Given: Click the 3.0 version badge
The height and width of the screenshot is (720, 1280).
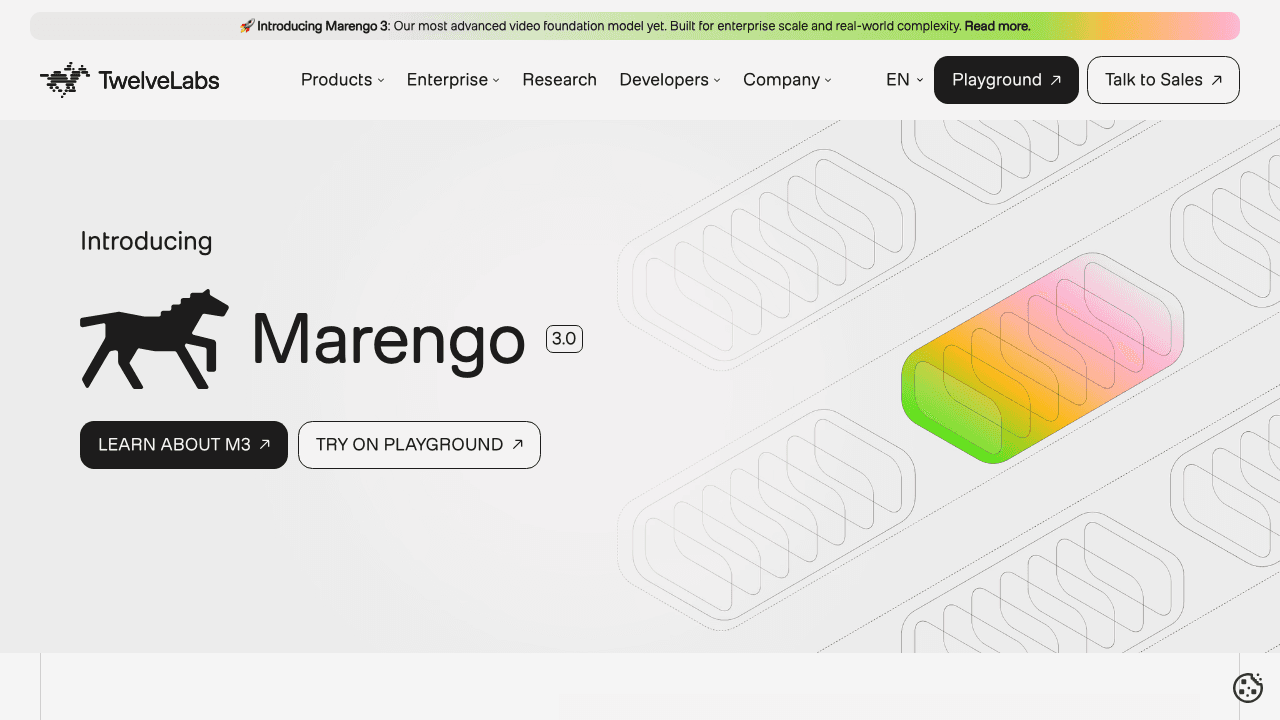Looking at the screenshot, I should tap(564, 339).
